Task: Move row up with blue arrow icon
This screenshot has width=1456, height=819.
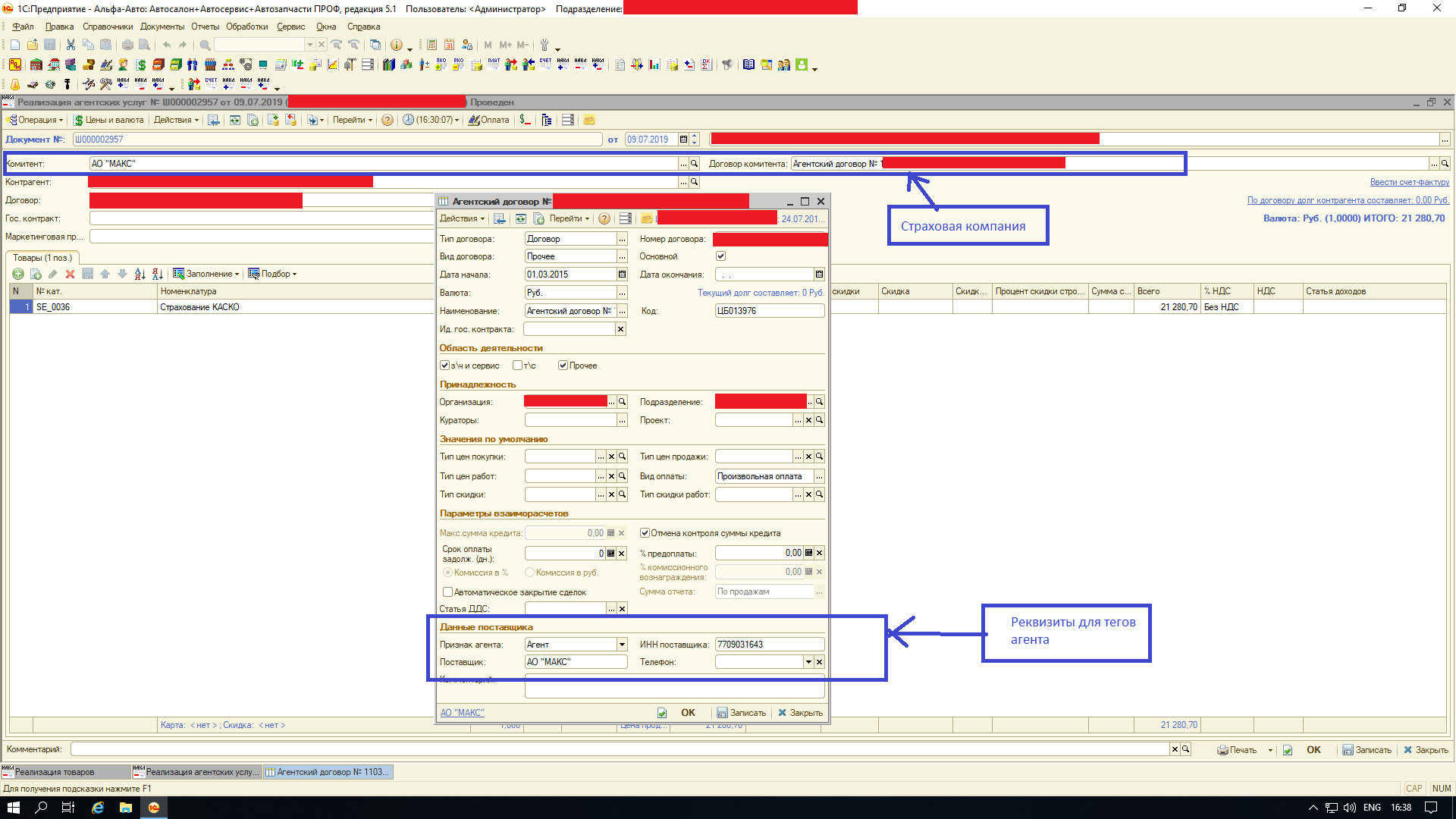Action: pyautogui.click(x=105, y=274)
